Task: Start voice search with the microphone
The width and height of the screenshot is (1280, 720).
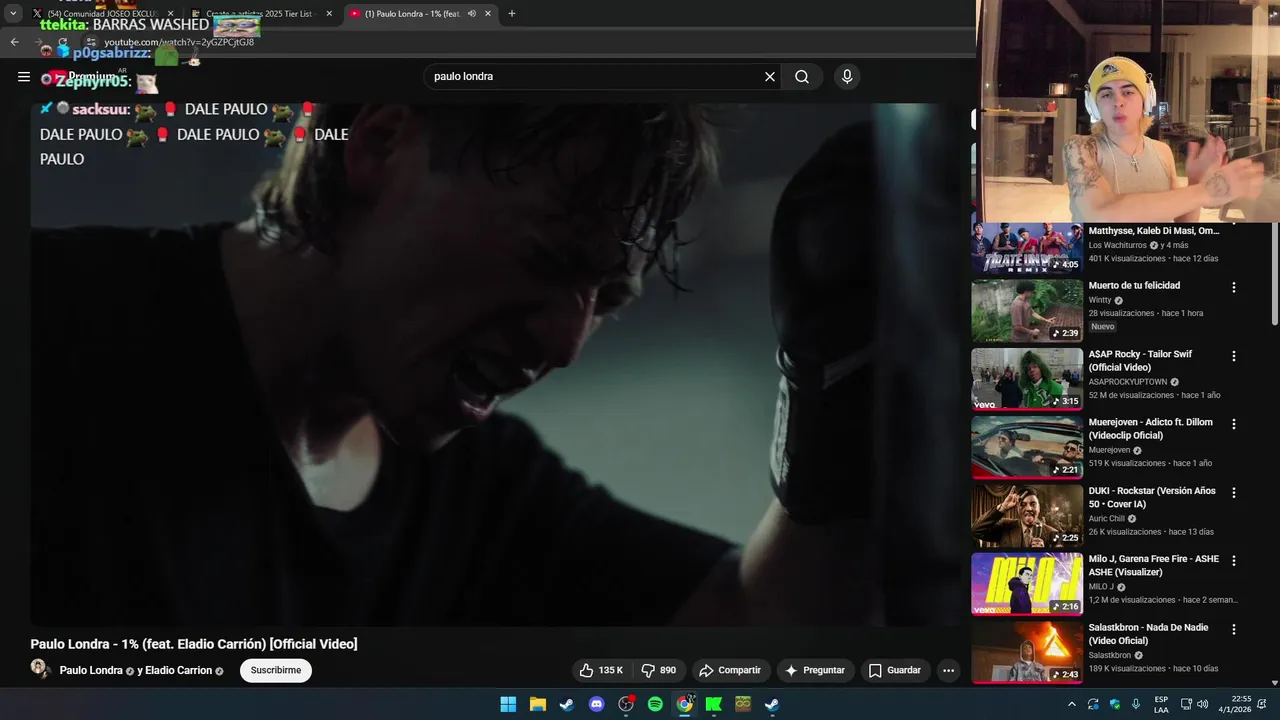Action: point(847,77)
